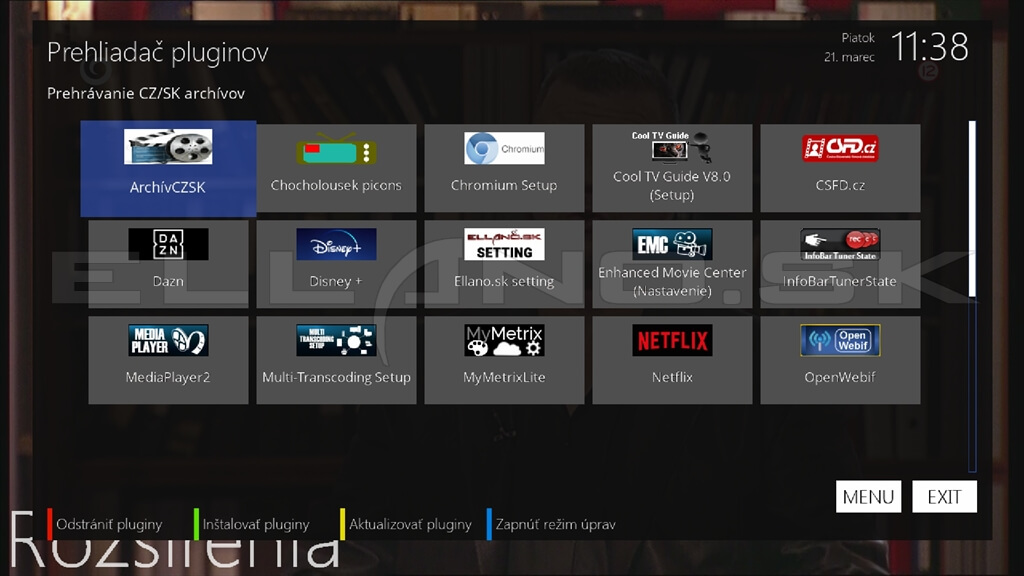Click the yellow color key marker
1024x576 pixels.
(x=342, y=524)
